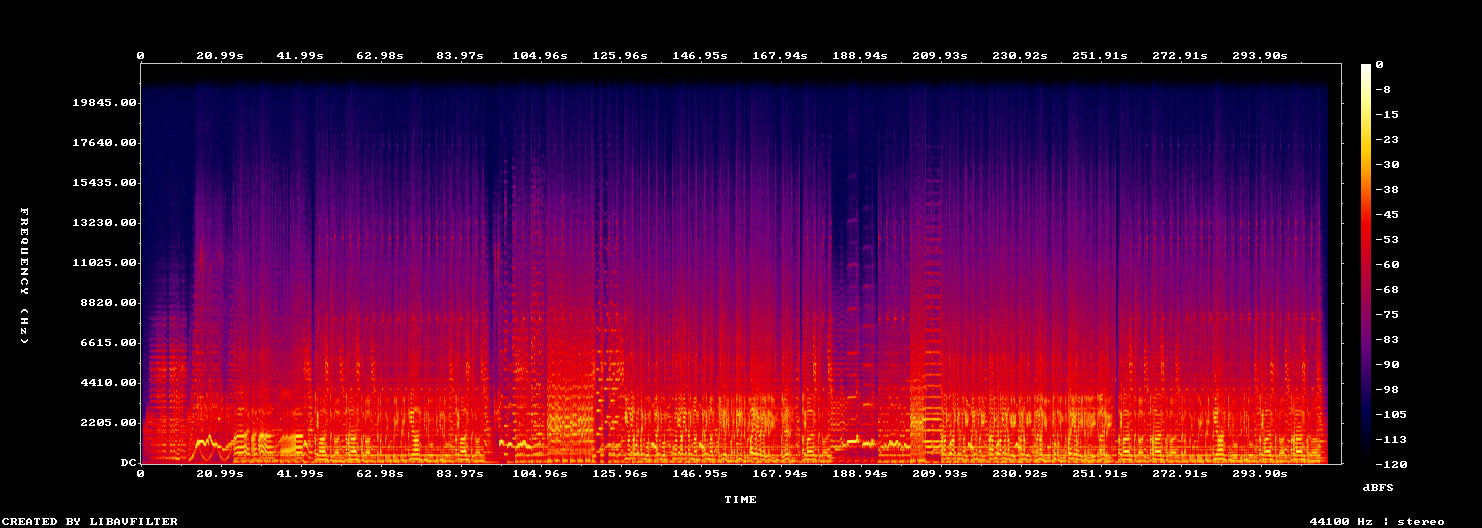Image resolution: width=1482 pixels, height=528 pixels.
Task: Click 251.91s on the bottom time axis
Action: [x=1099, y=473]
